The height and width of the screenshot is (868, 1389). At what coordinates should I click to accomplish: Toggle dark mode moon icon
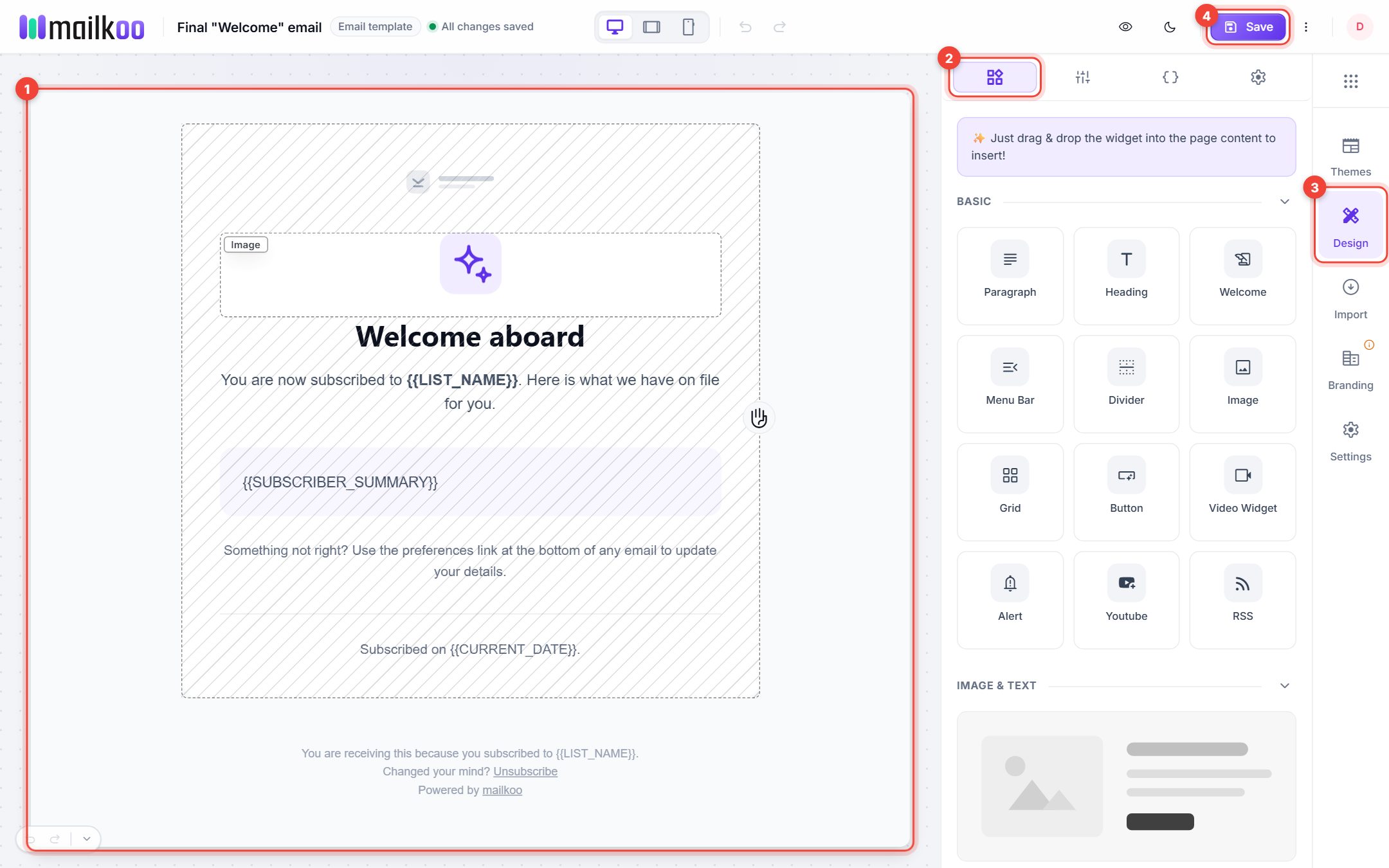[1170, 27]
